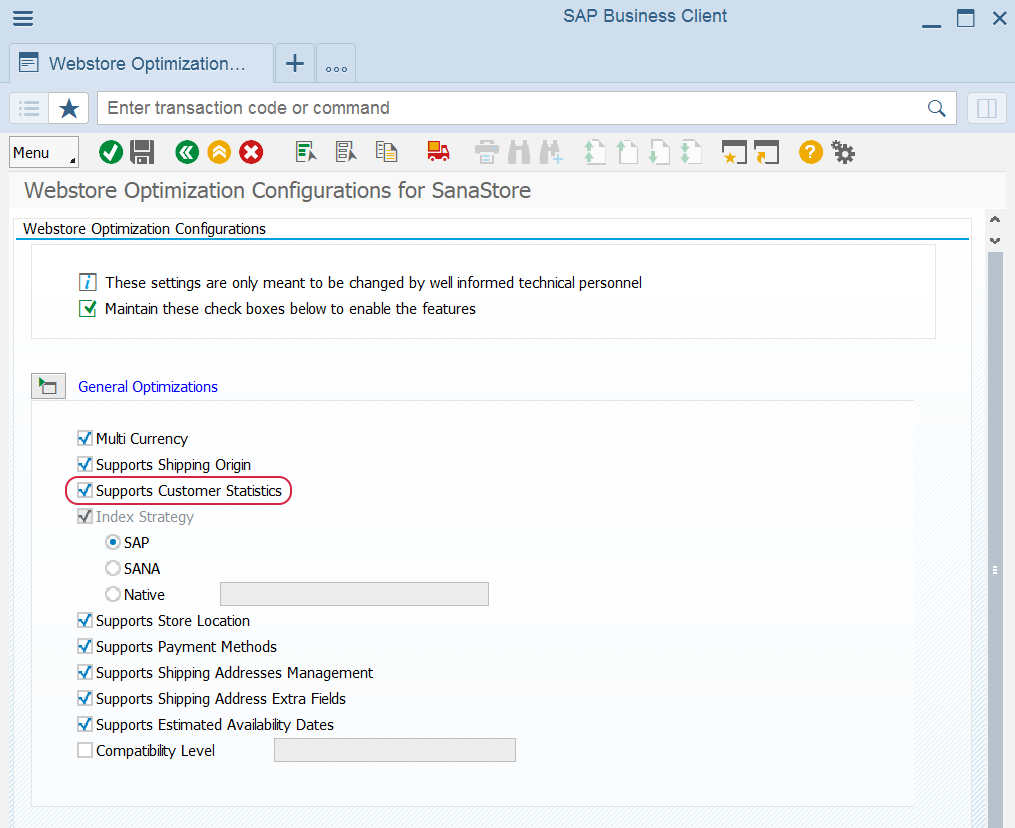
Task: Click the gray list-with-cursor toolbar icon
Action: tap(346, 152)
